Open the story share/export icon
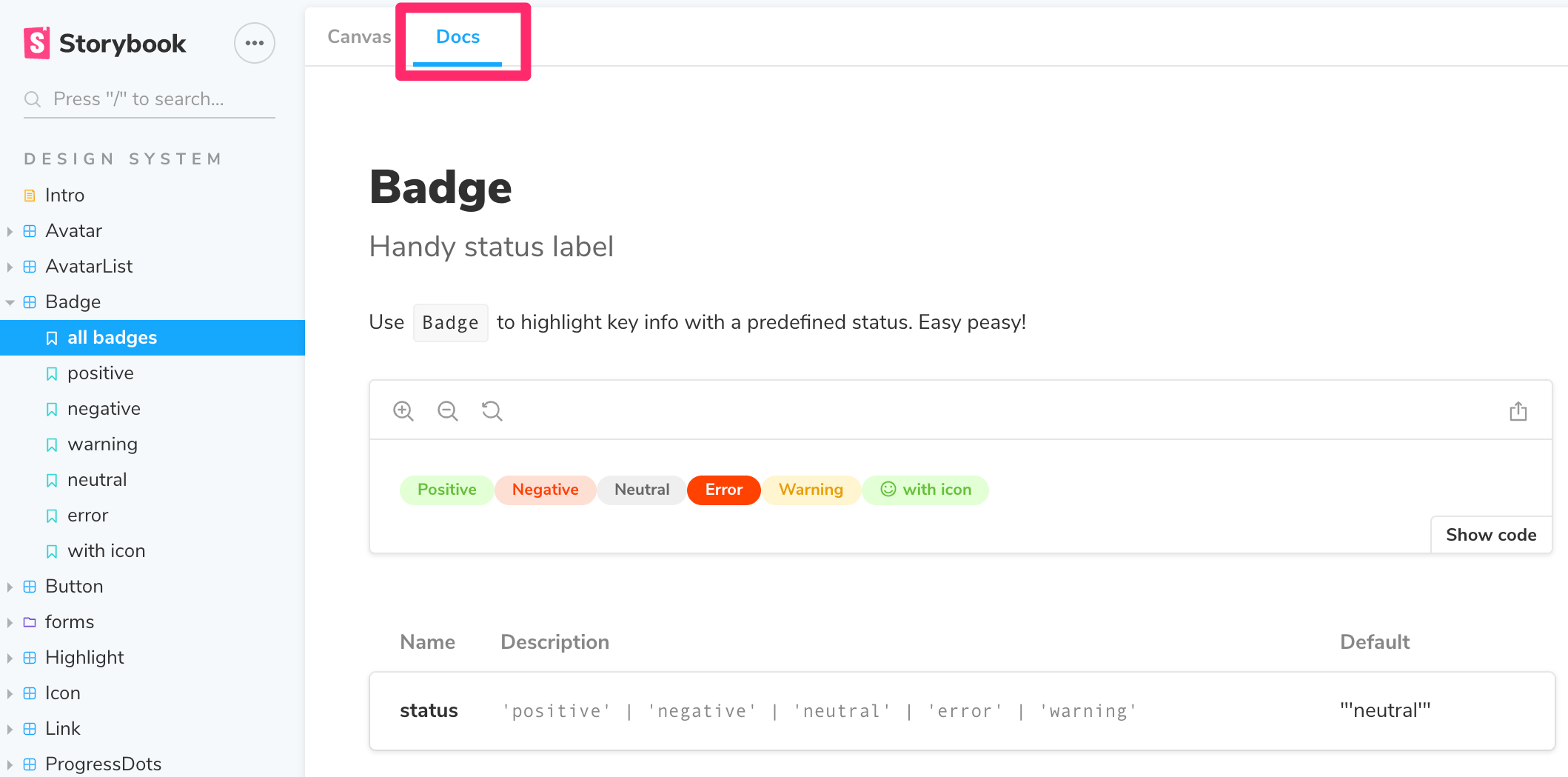This screenshot has height=777, width=1568. (x=1519, y=410)
